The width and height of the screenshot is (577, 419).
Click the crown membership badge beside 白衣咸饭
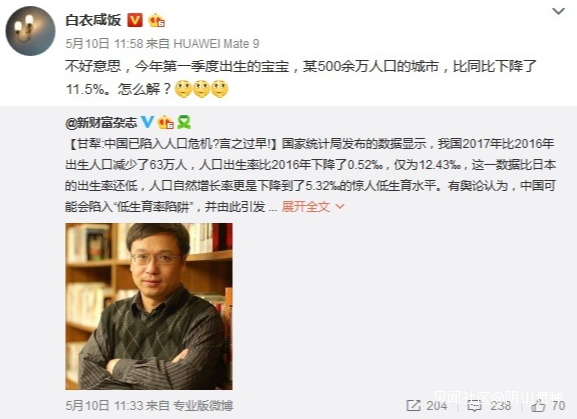156,21
